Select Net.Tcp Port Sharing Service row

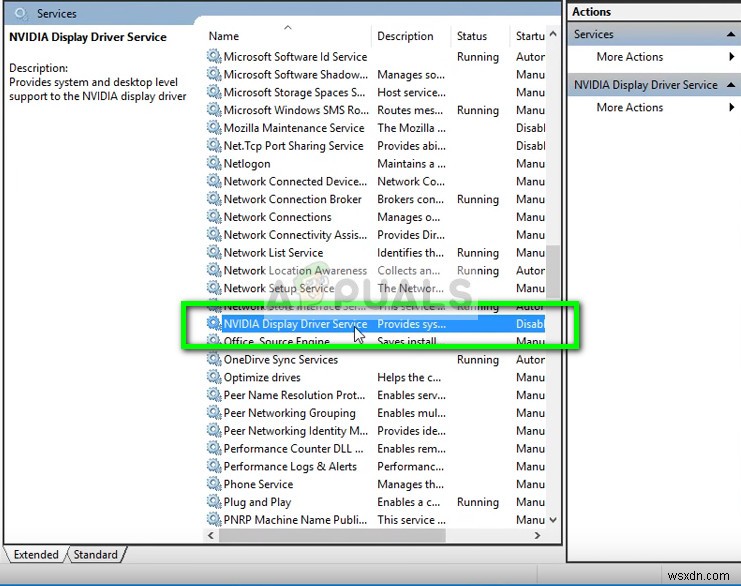[376, 146]
